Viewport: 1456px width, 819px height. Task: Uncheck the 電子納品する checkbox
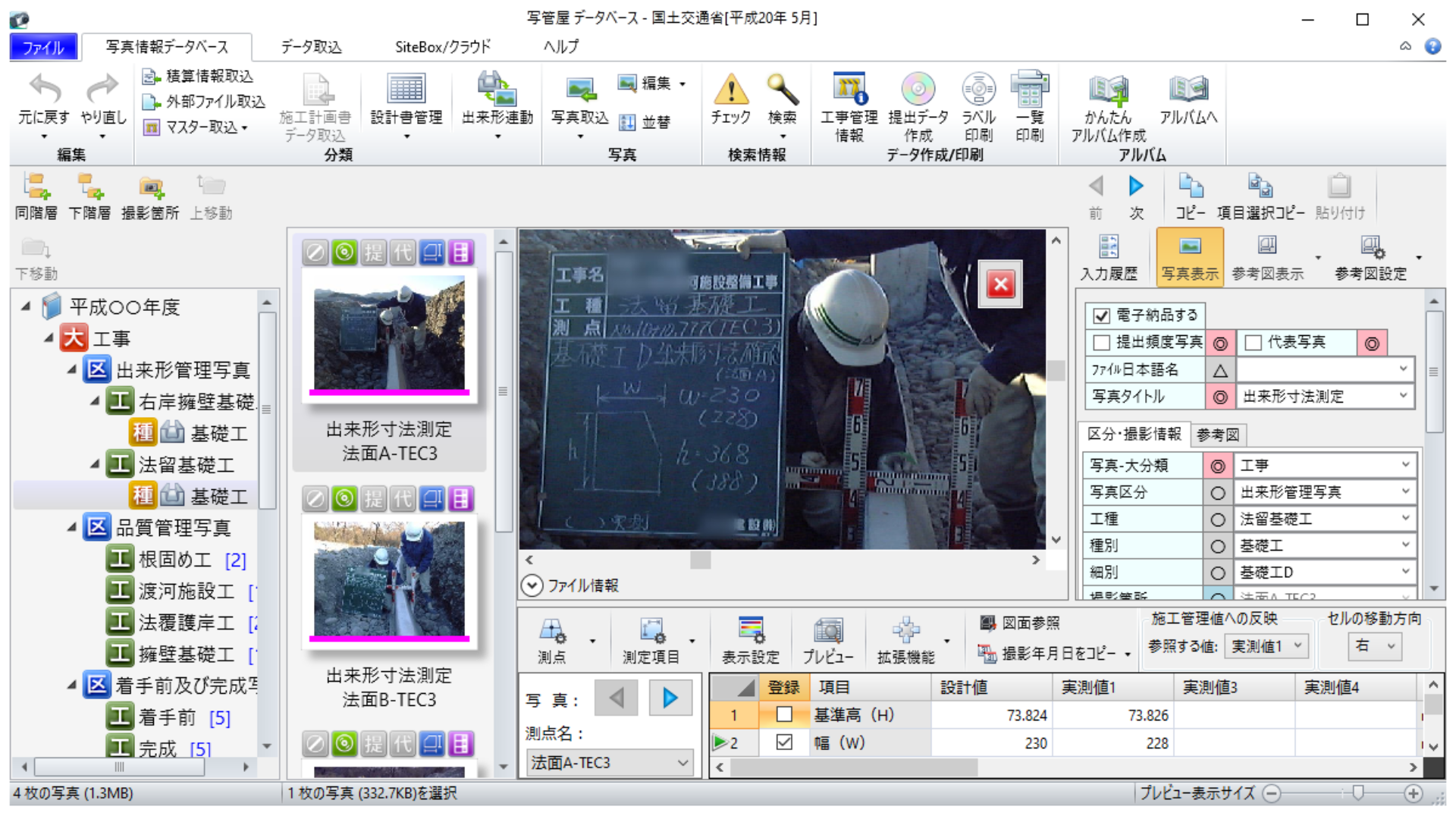[1101, 315]
